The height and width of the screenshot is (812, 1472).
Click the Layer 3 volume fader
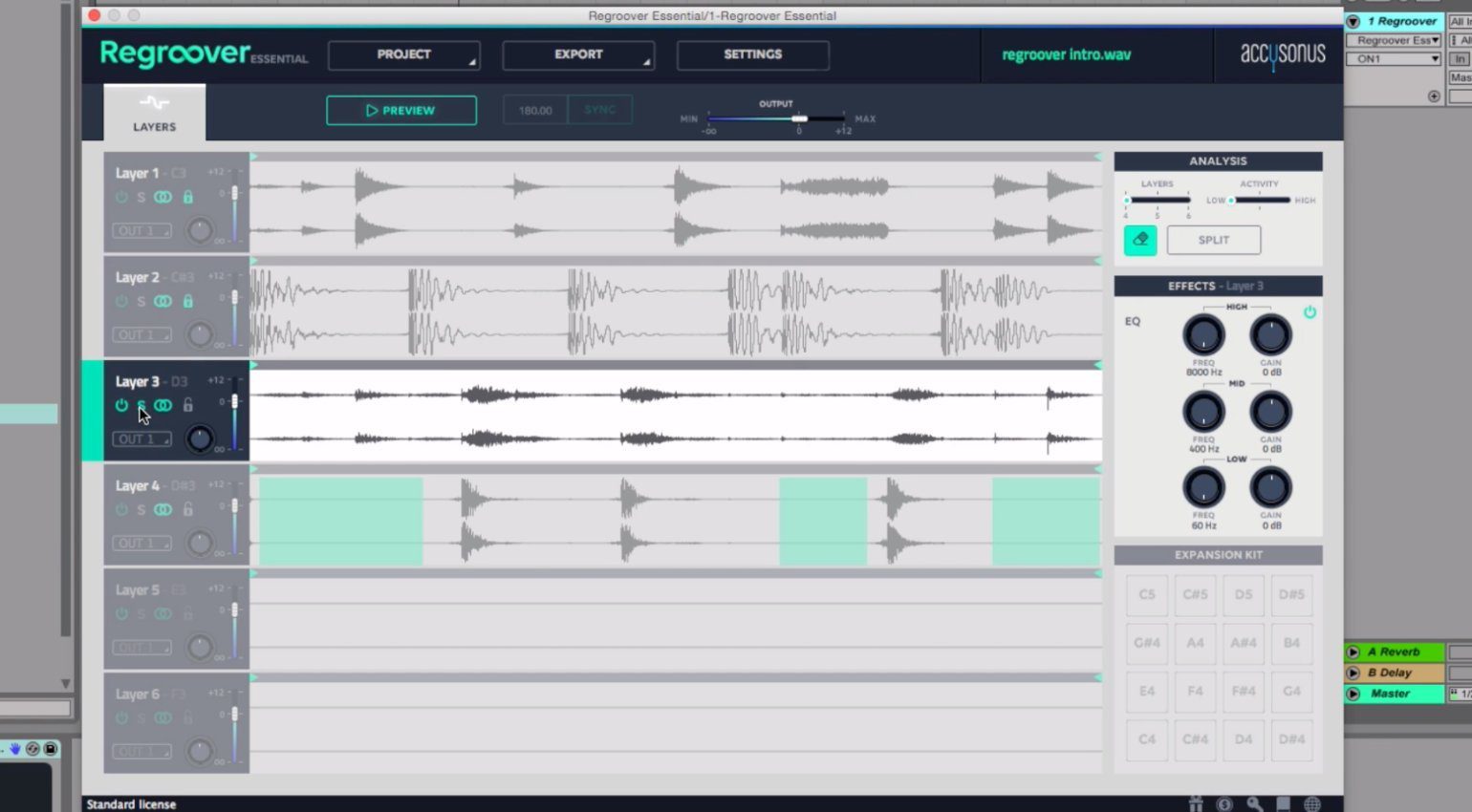(x=235, y=401)
